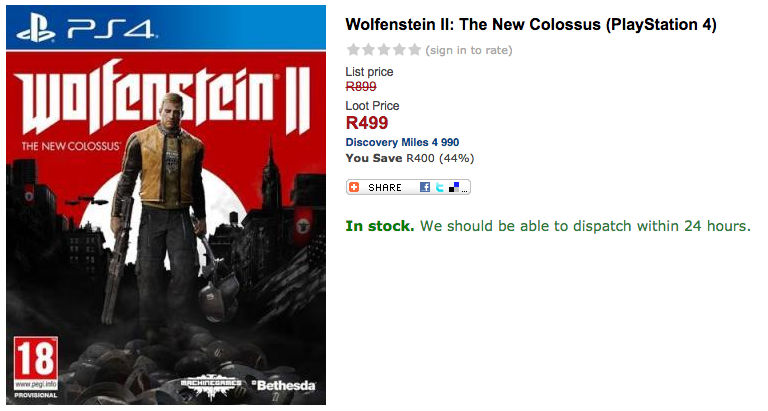This screenshot has height=411, width=768.
Task: Select the third rating star
Action: click(384, 49)
